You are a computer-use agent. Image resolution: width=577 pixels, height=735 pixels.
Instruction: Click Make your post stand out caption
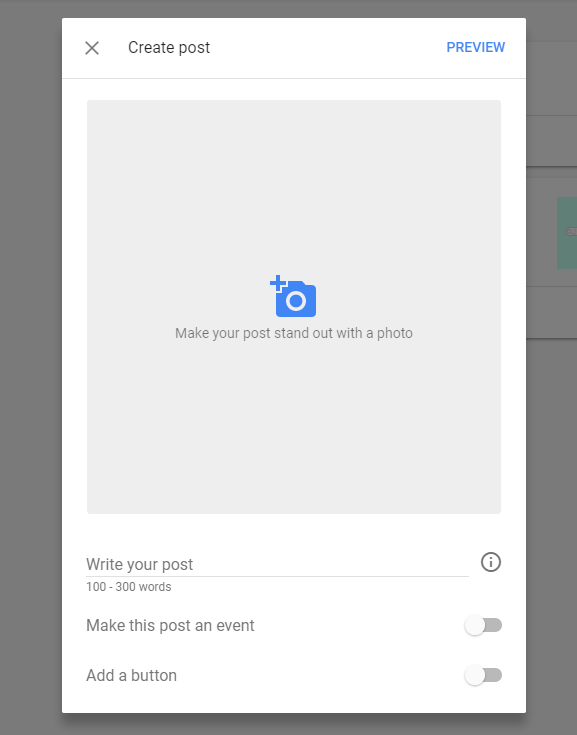pyautogui.click(x=294, y=333)
